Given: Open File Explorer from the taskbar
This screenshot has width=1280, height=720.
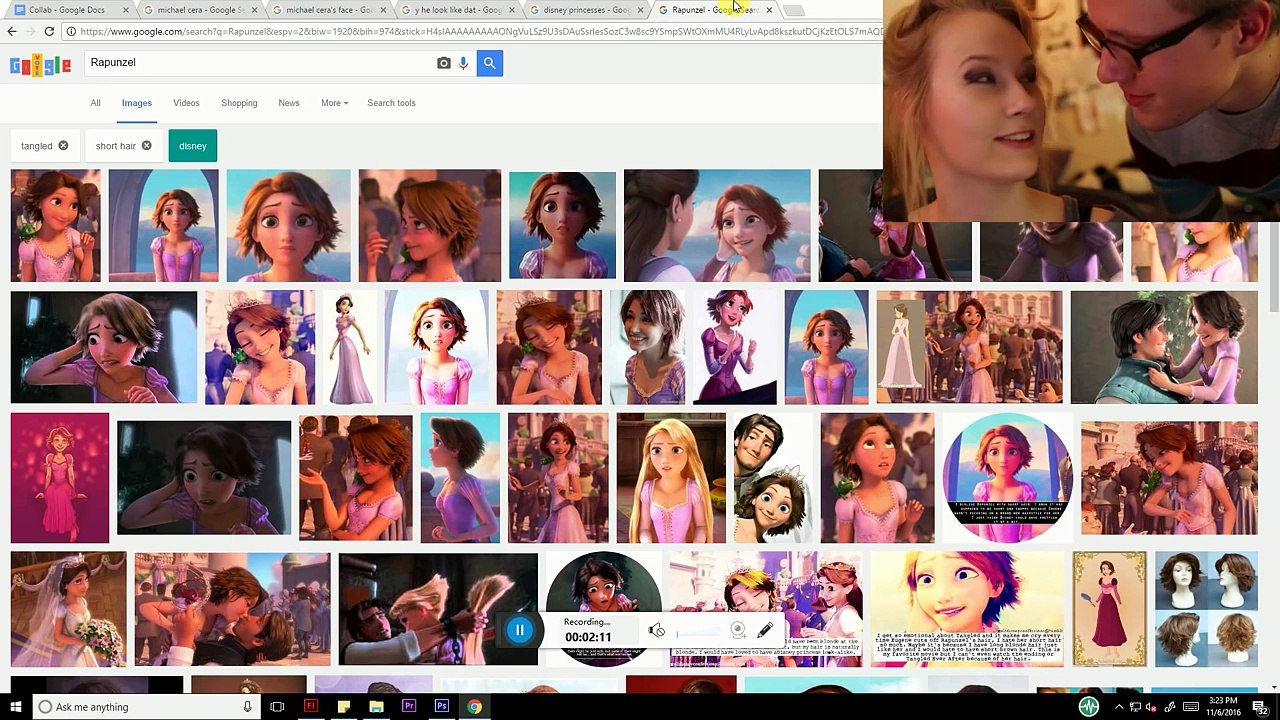Looking at the screenshot, I should [376, 707].
